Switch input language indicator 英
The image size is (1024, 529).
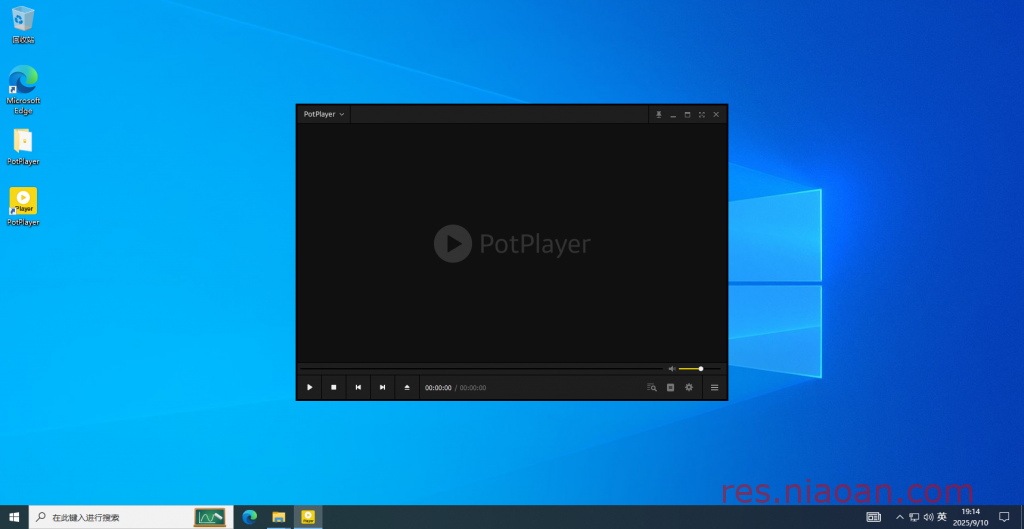tap(942, 517)
